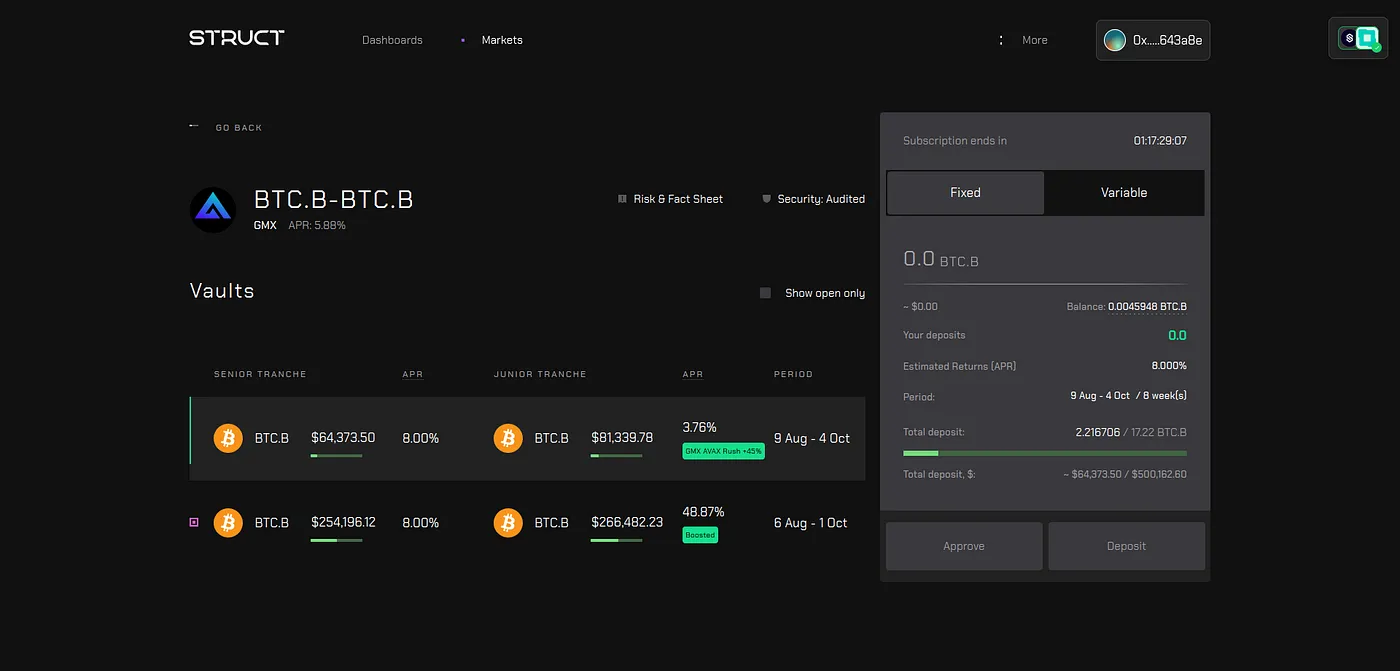Switch to the Variable tranche option
Screen dimensions: 1400x671
pyautogui.click(x=1124, y=193)
